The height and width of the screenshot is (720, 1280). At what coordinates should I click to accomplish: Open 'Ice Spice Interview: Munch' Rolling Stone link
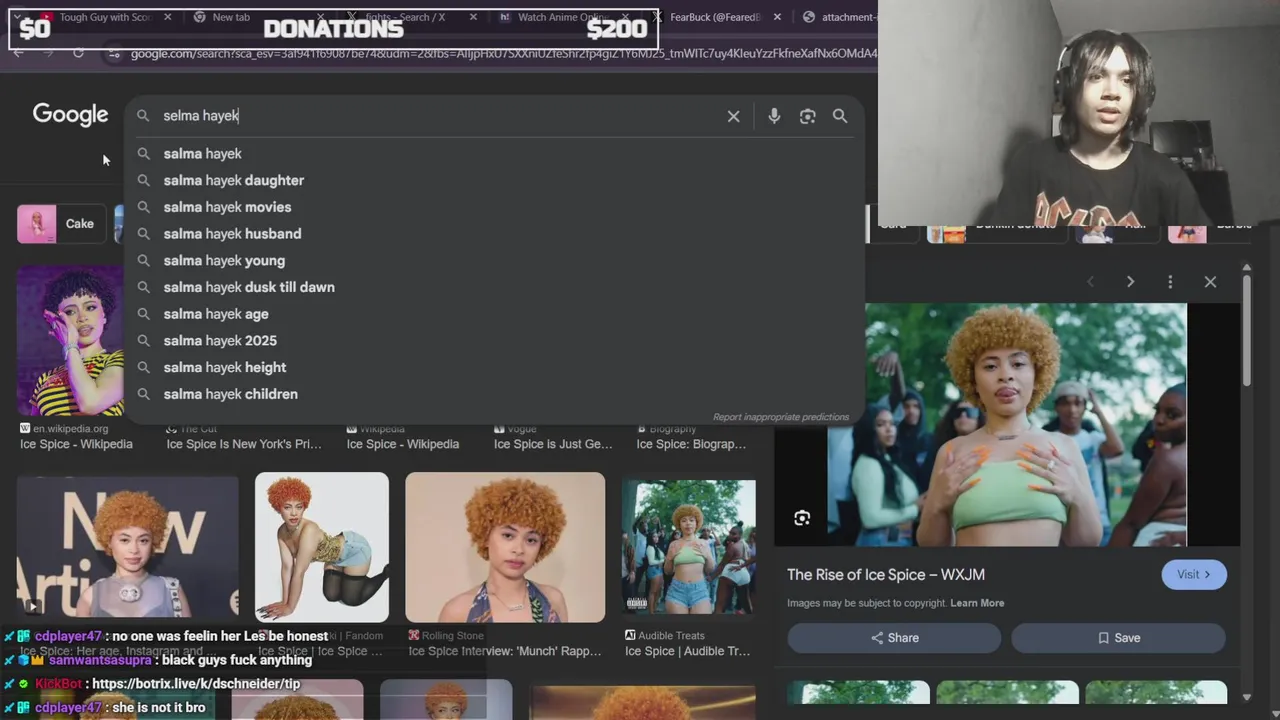pos(505,651)
